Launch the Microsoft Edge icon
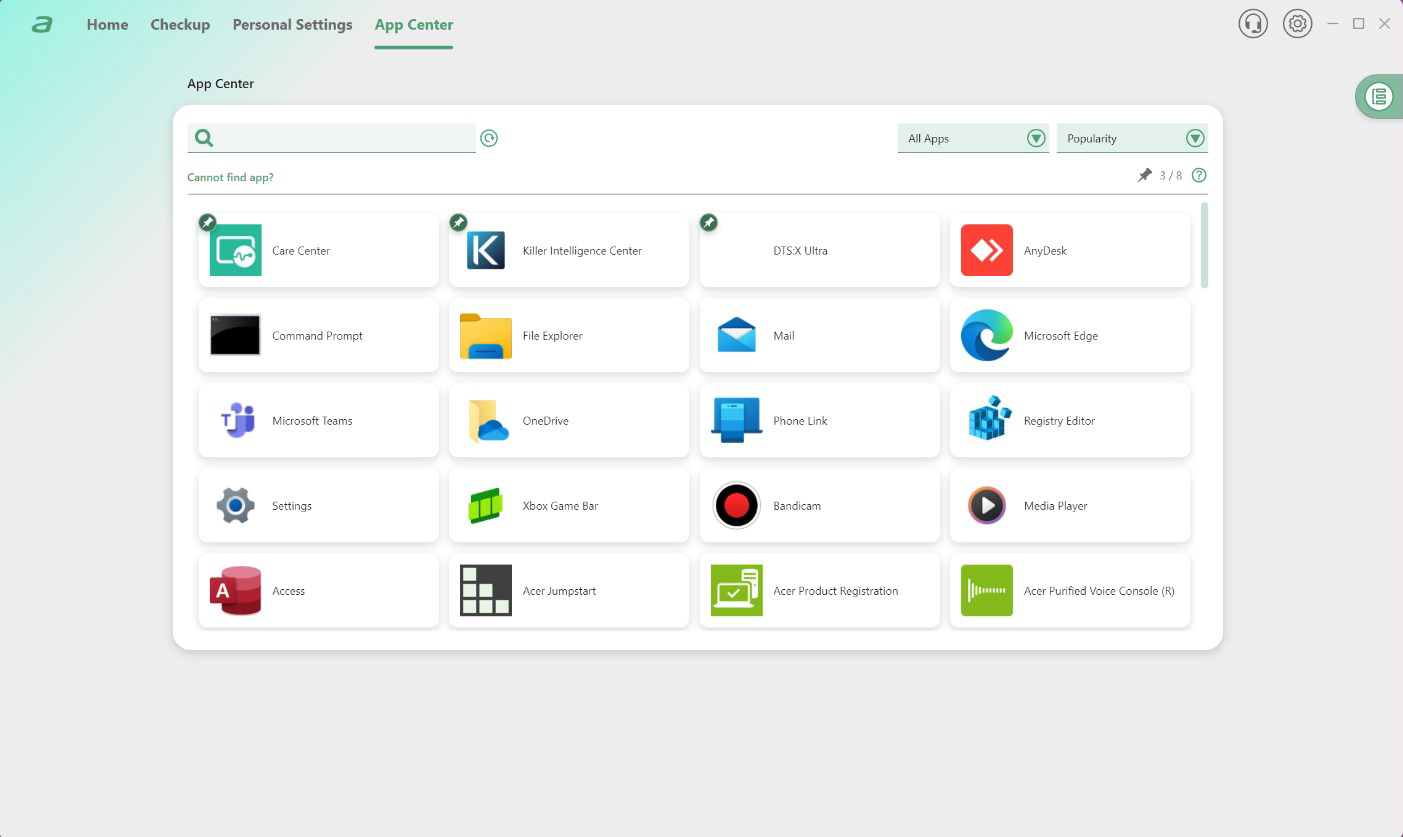The image size is (1403, 837). tap(986, 335)
